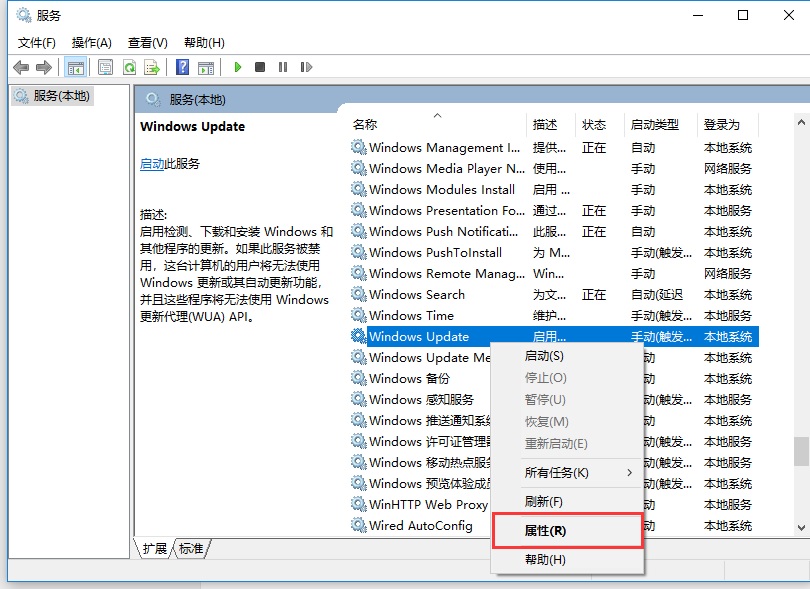This screenshot has height=589, width=810.
Task: Choose 刷新(F) in context menu
Action: click(567, 502)
